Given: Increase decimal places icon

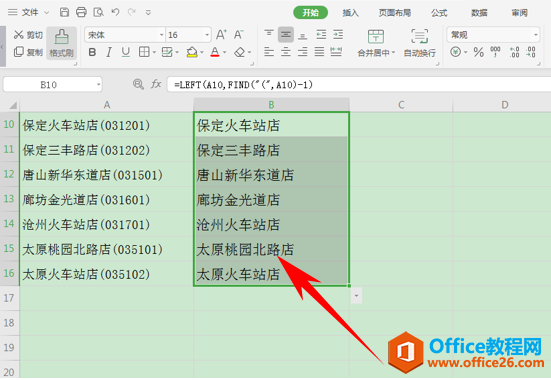Looking at the screenshot, I should [x=514, y=52].
